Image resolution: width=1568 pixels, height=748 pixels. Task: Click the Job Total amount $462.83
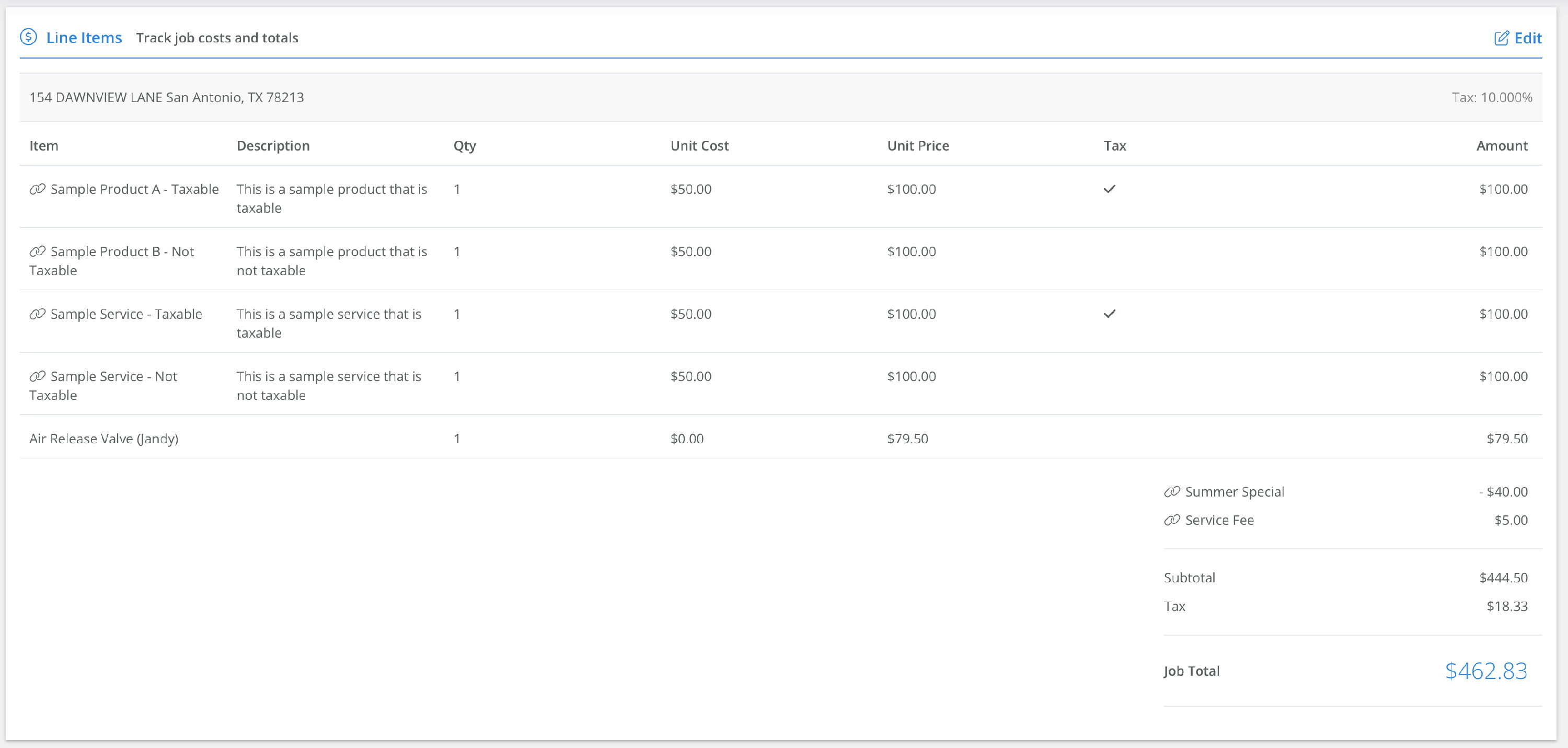tap(1485, 671)
